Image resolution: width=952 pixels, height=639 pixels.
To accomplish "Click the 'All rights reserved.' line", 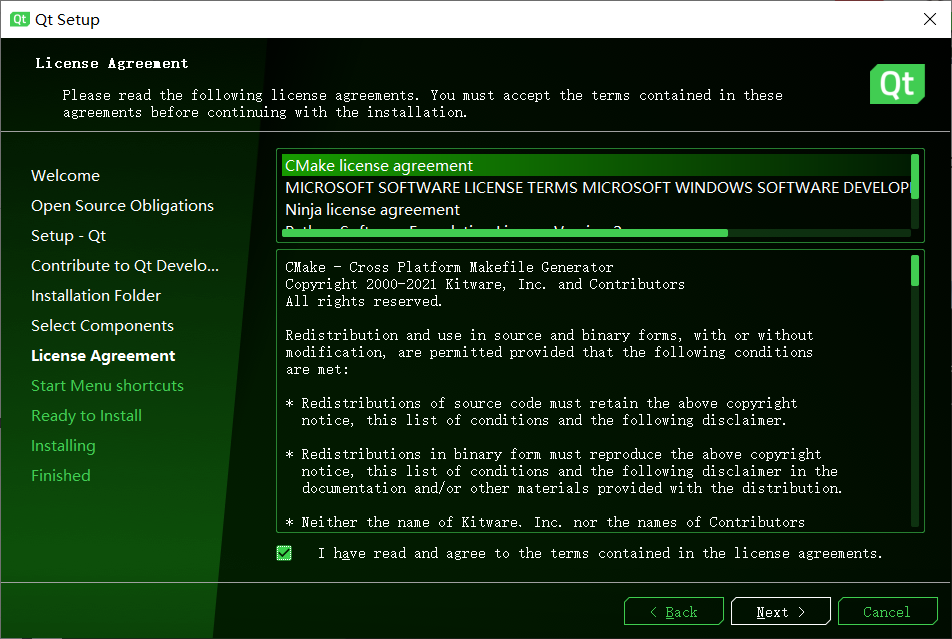I will tap(364, 301).
